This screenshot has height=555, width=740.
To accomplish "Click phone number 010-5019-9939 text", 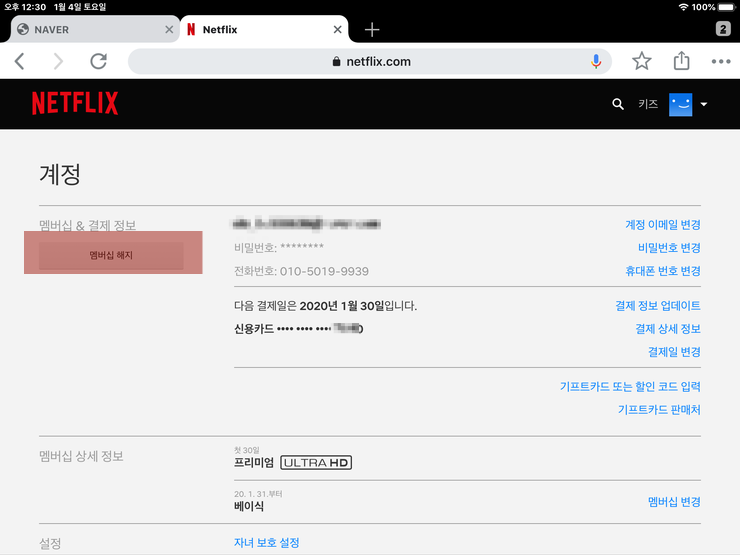I will [x=324, y=271].
